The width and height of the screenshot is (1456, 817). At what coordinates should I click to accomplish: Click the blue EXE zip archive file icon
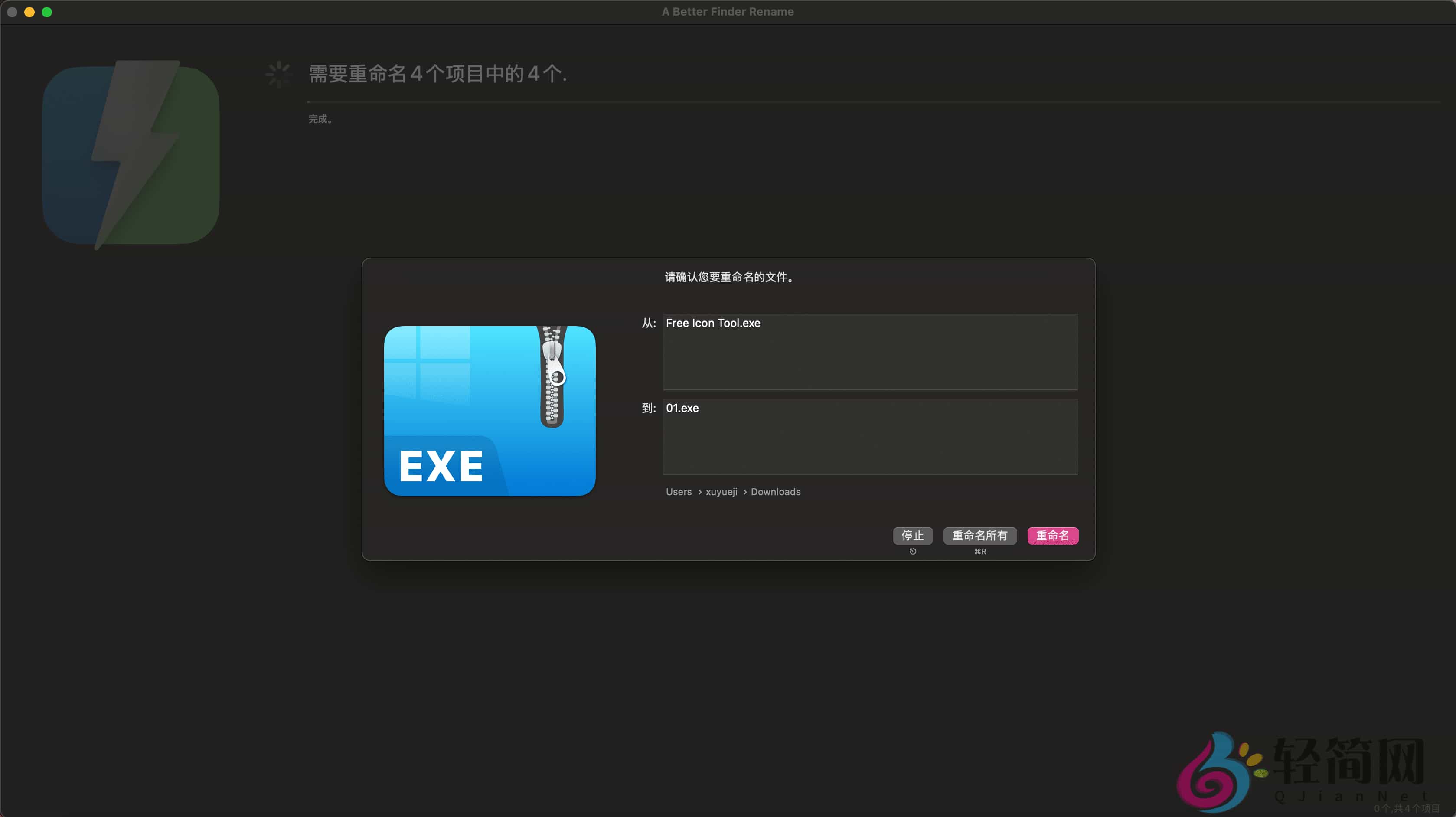489,411
